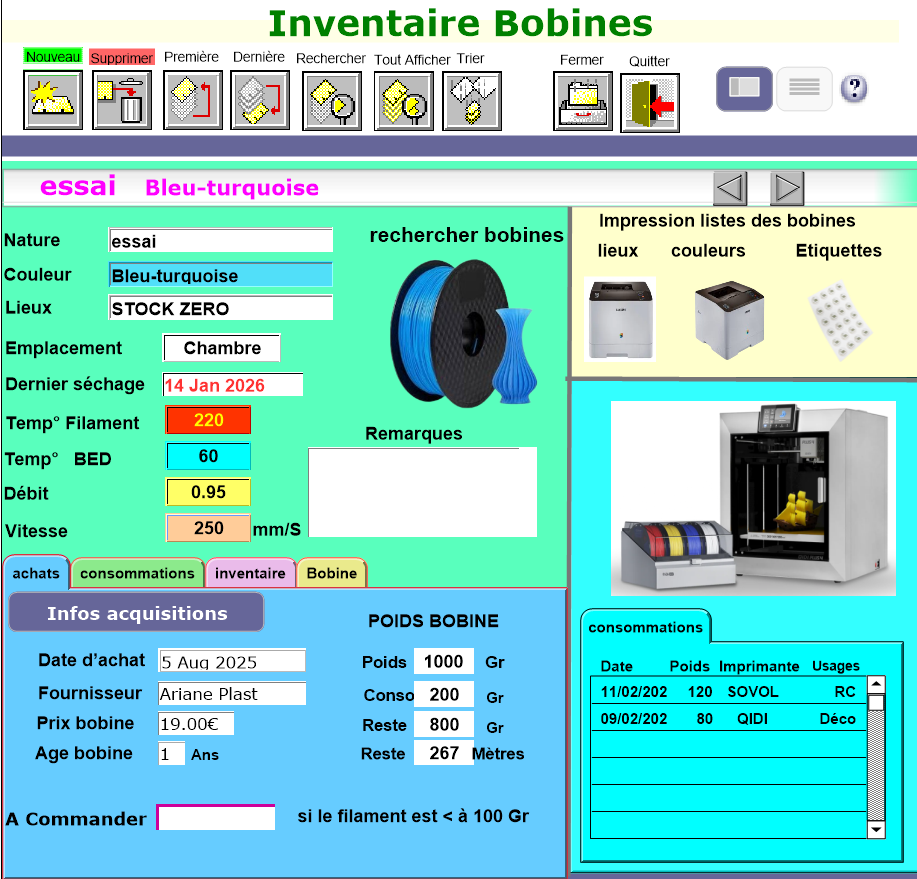
Task: Click the Nouveau green label
Action: 53,56
